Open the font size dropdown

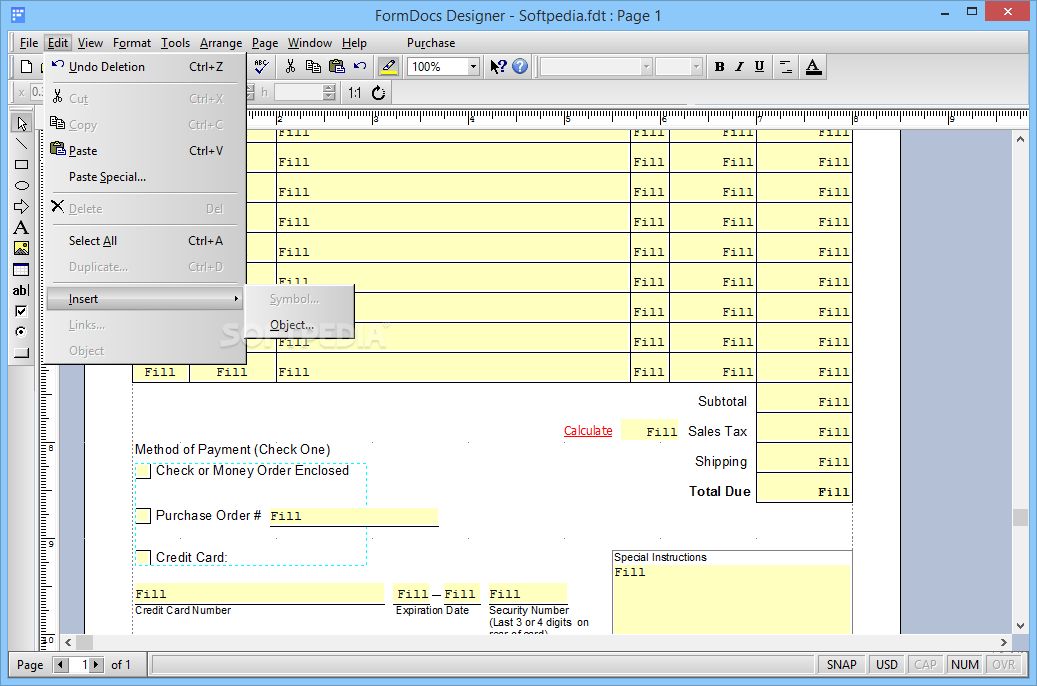click(696, 66)
